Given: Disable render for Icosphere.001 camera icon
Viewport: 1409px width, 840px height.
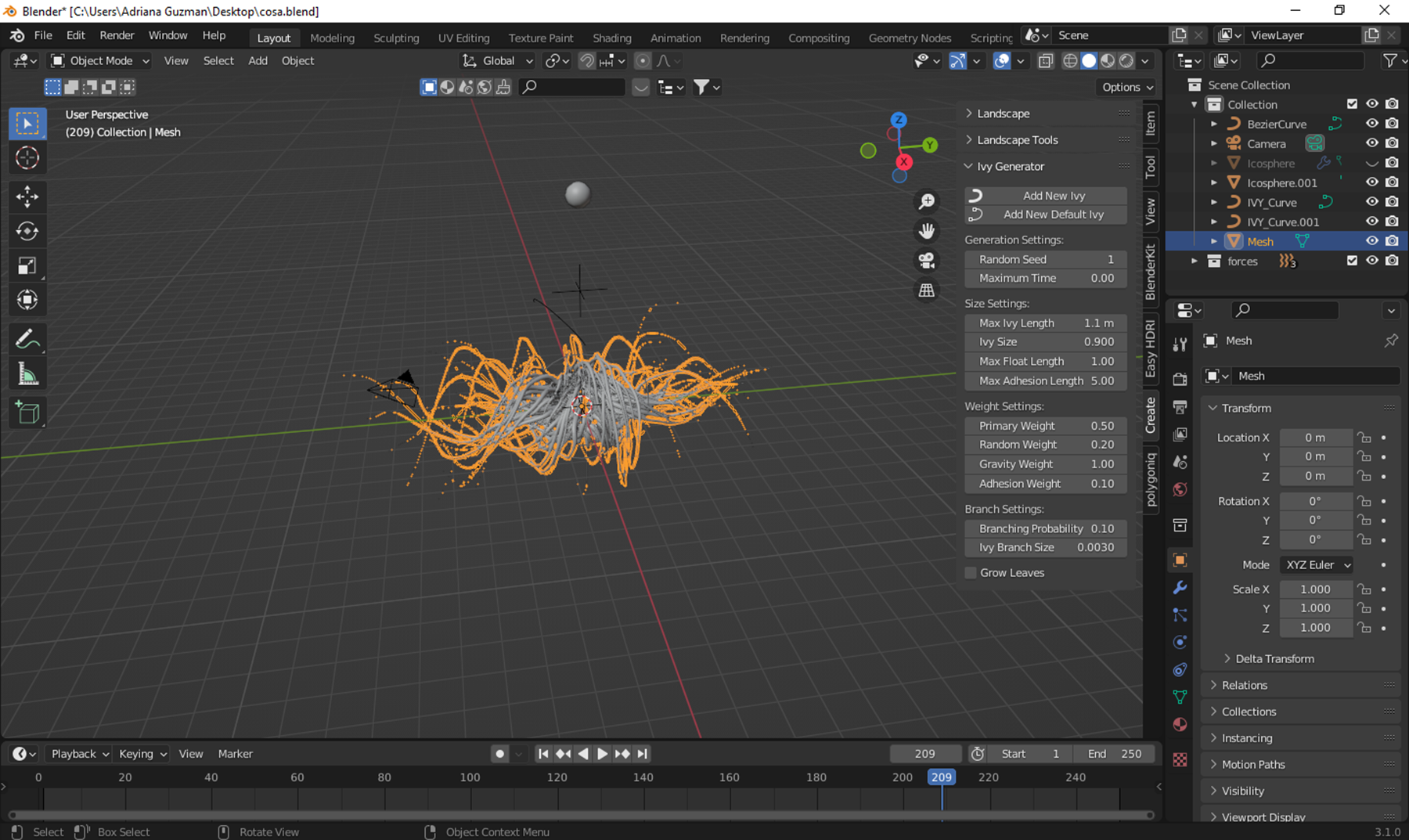Looking at the screenshot, I should pyautogui.click(x=1392, y=182).
